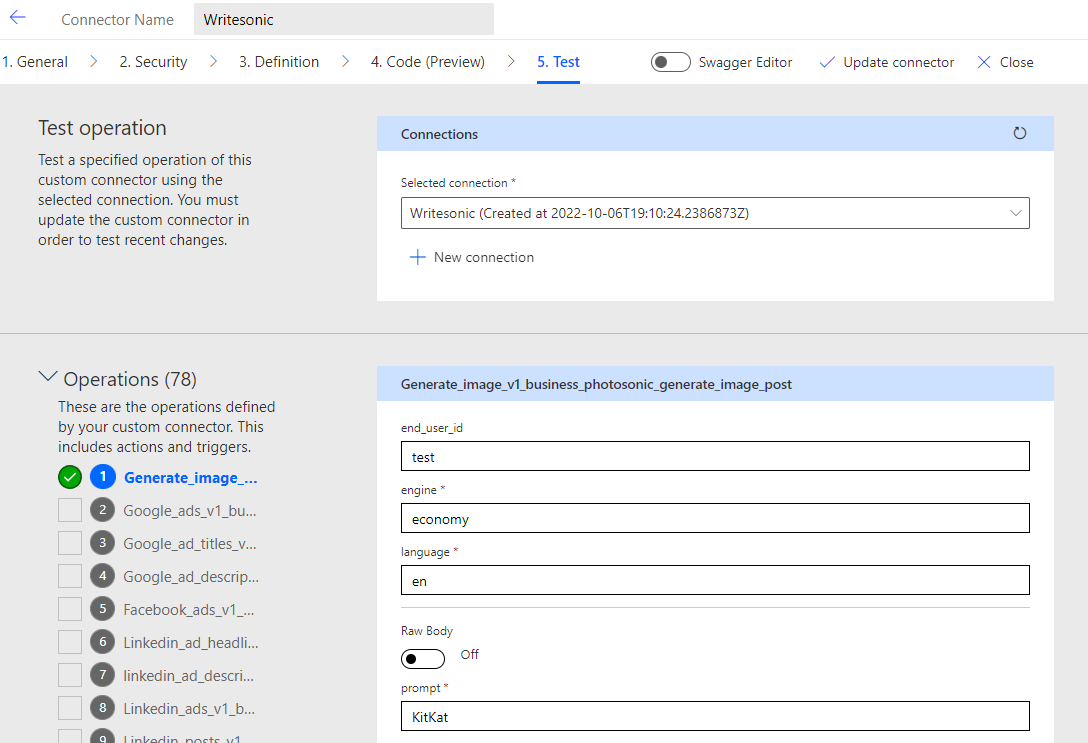
Task: Select the 5. Test step
Action: [558, 62]
